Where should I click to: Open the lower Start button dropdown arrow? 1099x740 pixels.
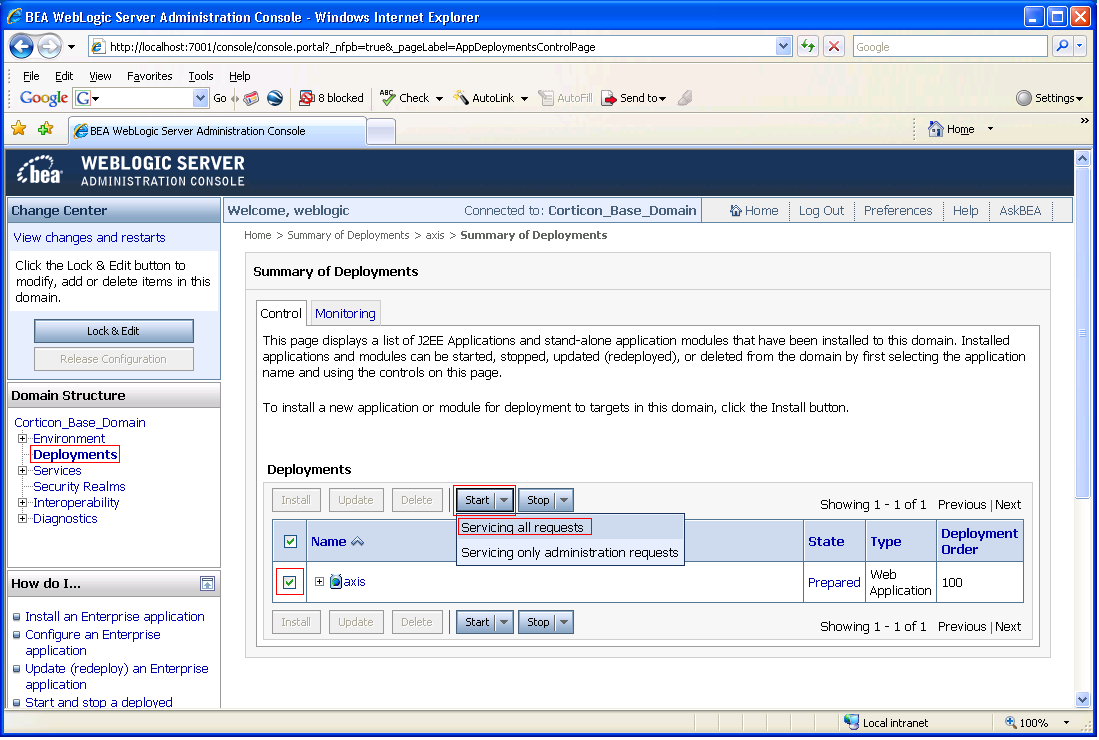(x=504, y=622)
